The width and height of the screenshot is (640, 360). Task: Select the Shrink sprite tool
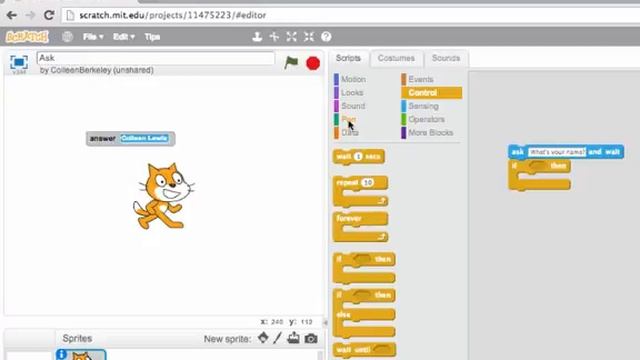point(309,37)
